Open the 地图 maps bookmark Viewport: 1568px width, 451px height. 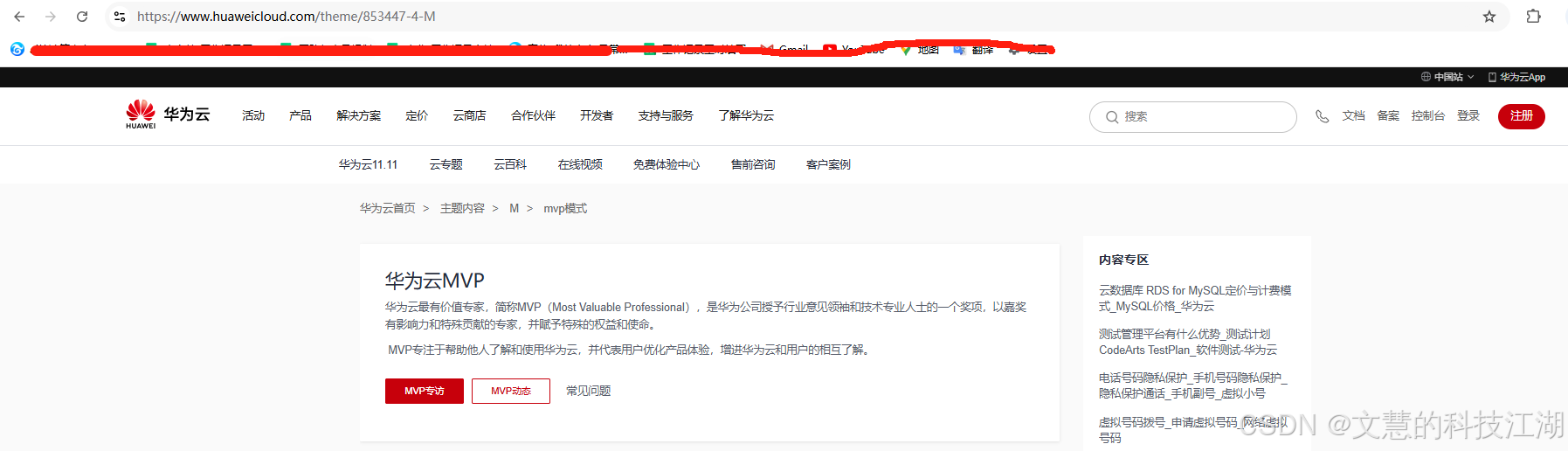coord(920,50)
